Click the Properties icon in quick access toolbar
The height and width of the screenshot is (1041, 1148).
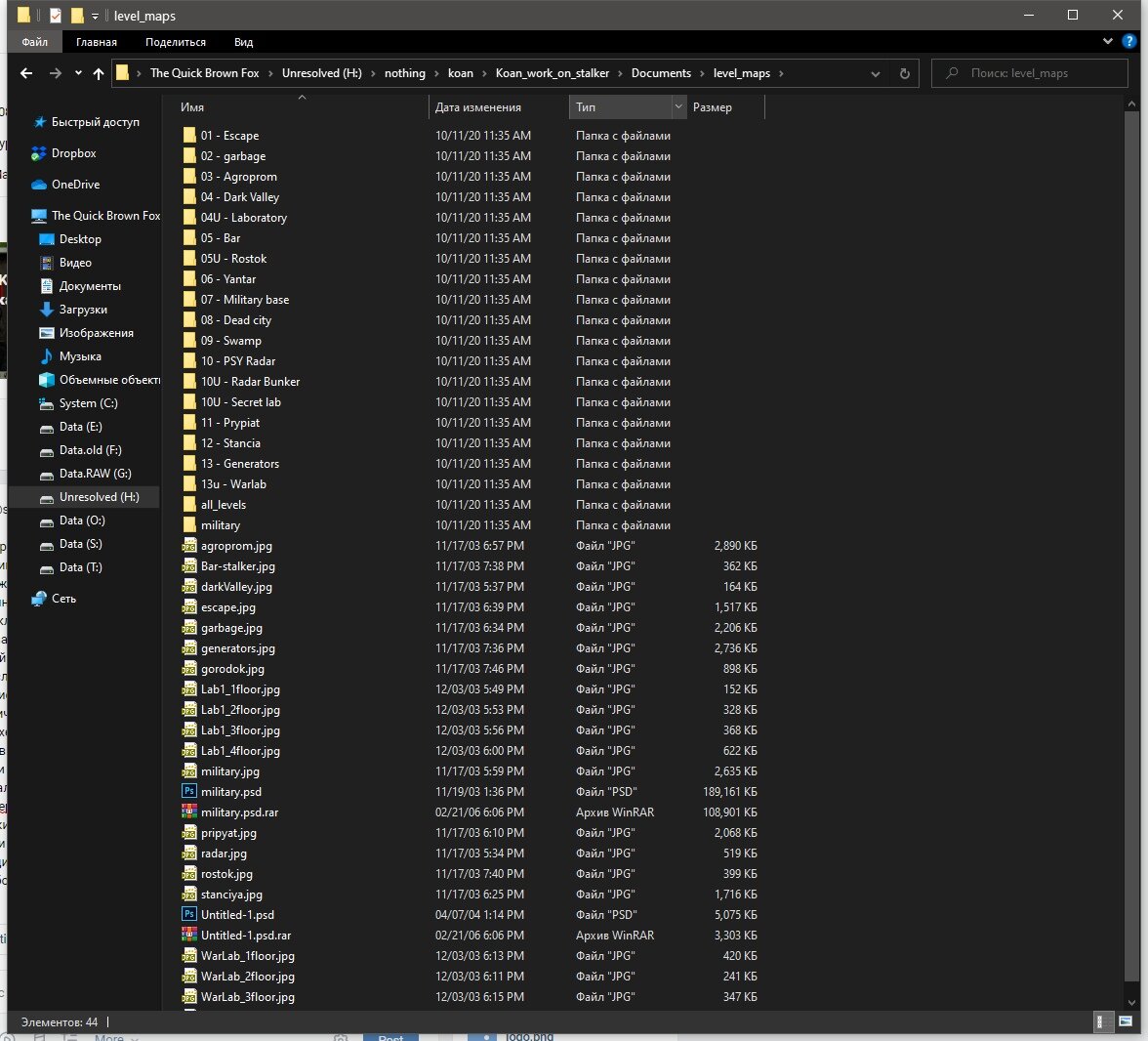point(56,16)
